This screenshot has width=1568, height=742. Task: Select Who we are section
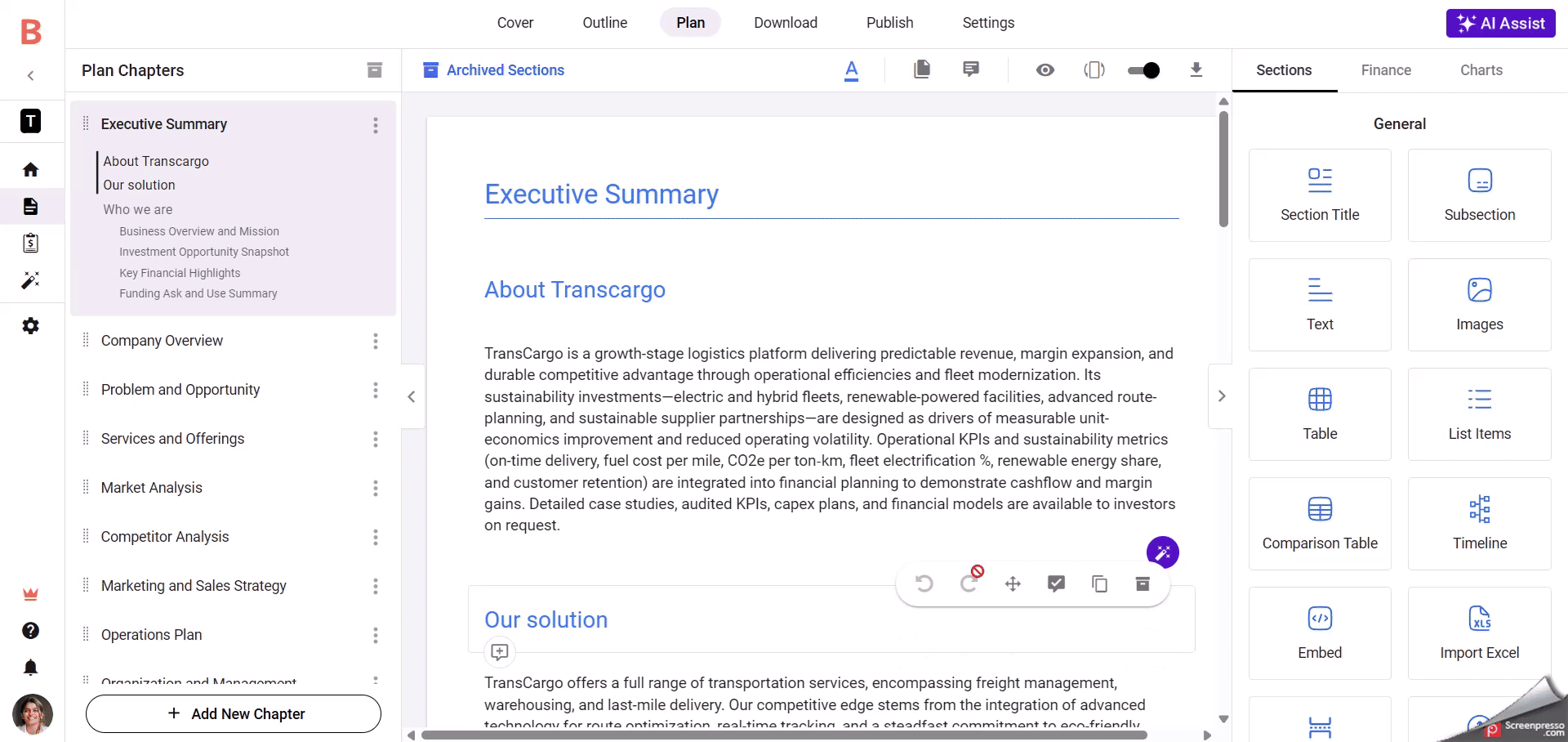click(x=138, y=209)
